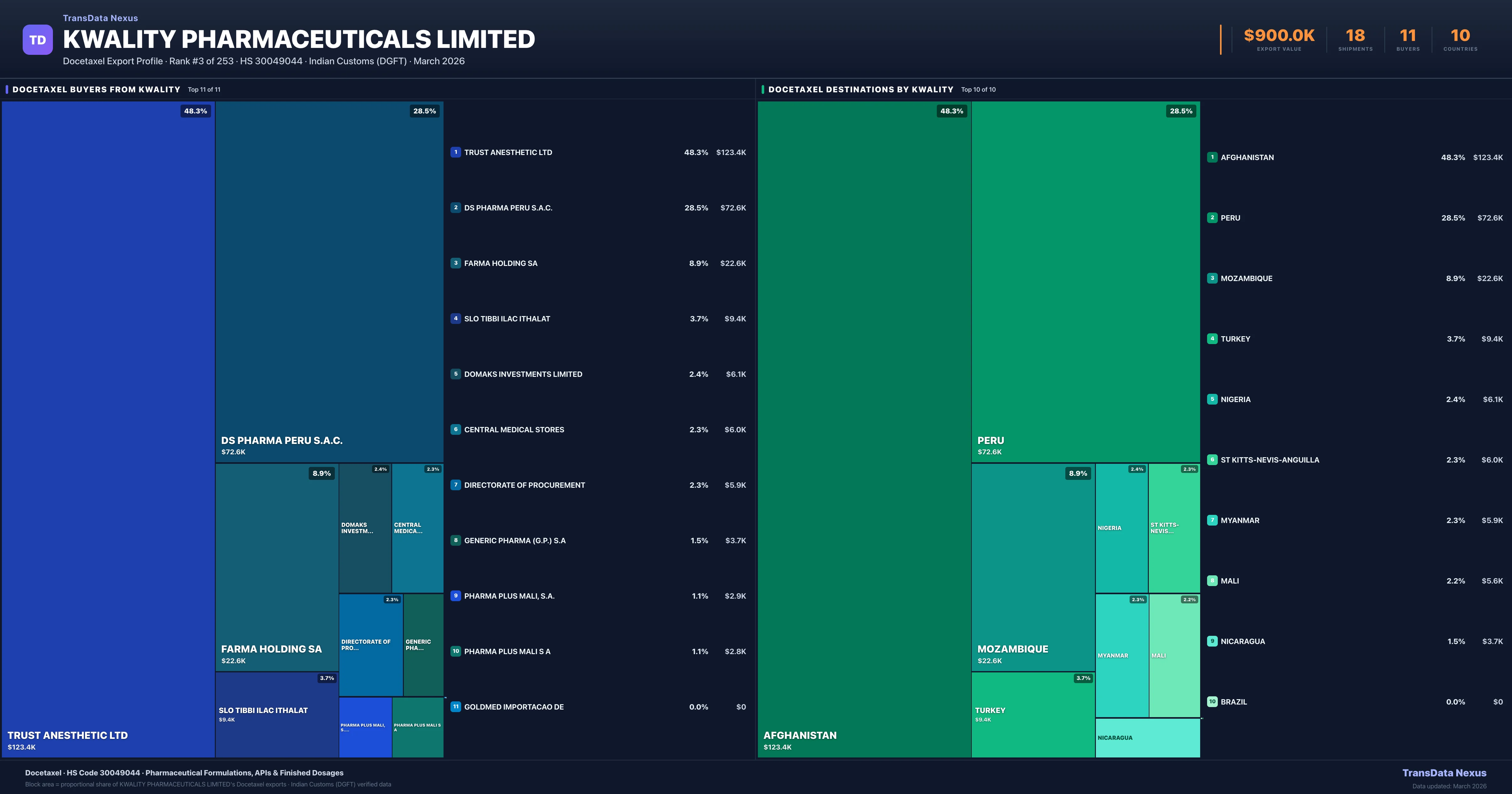Click the Mozambique treemap tile

click(x=1033, y=567)
